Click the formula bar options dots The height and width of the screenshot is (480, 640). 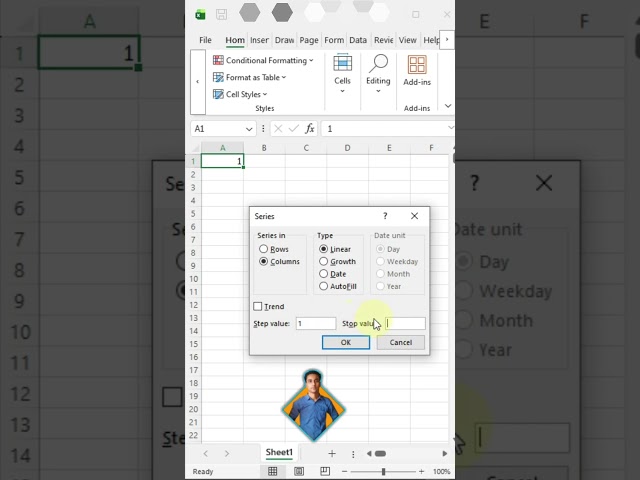263,129
